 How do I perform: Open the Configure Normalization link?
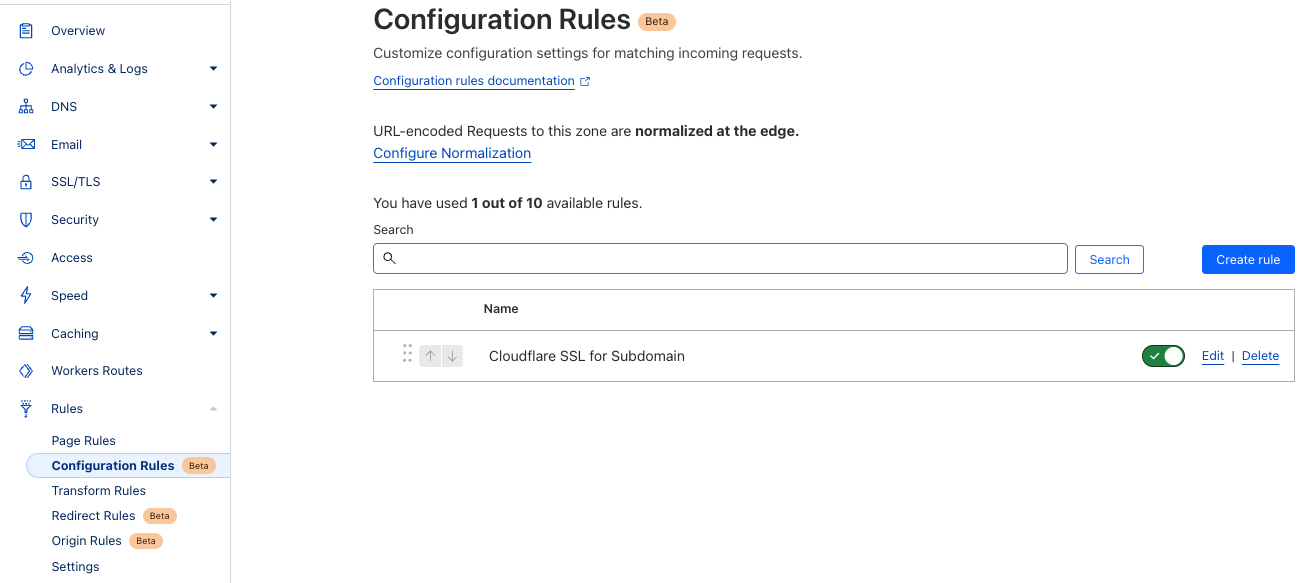tap(452, 153)
